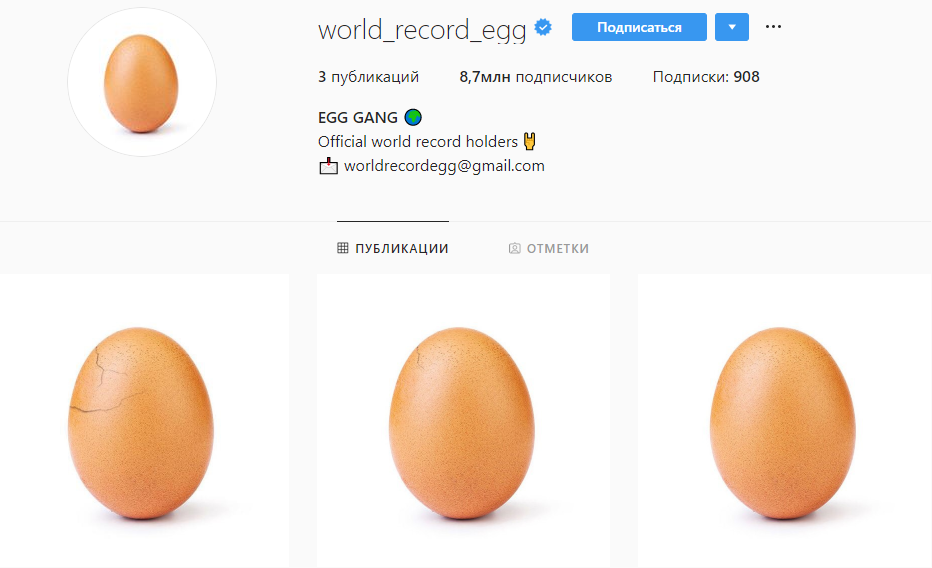Click the tagged-photo icon beside ОТМЕТКИ
Screen dimensions: 932x568
(514, 248)
